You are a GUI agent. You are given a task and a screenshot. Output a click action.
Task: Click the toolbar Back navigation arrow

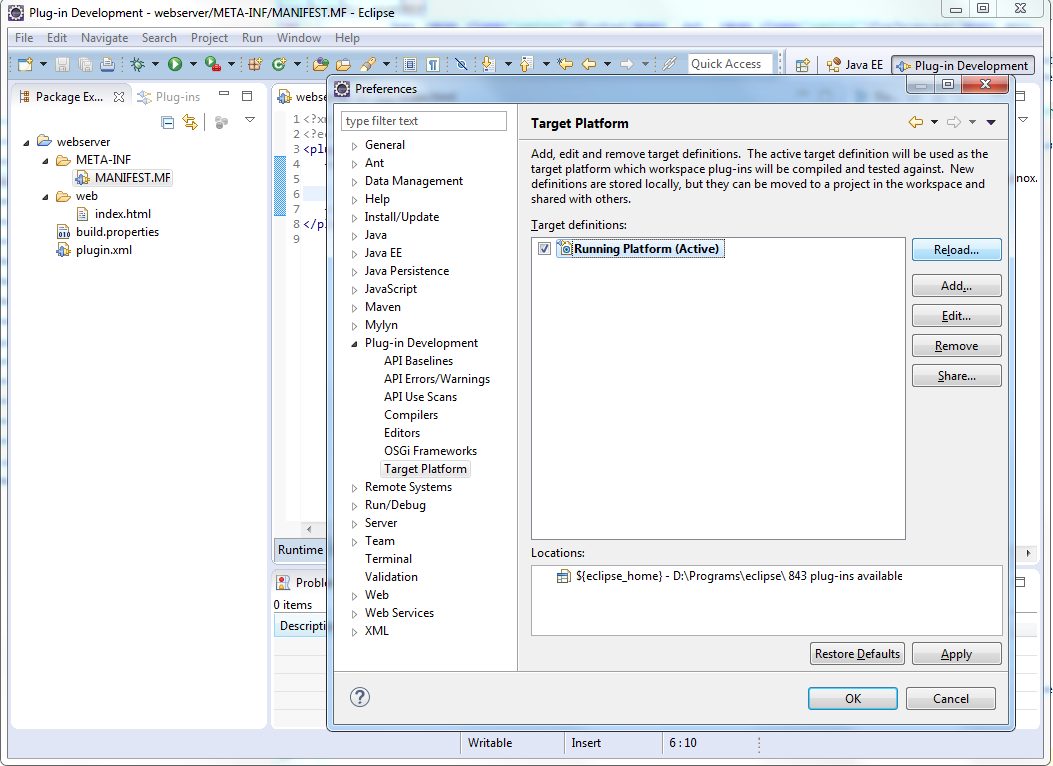[589, 64]
